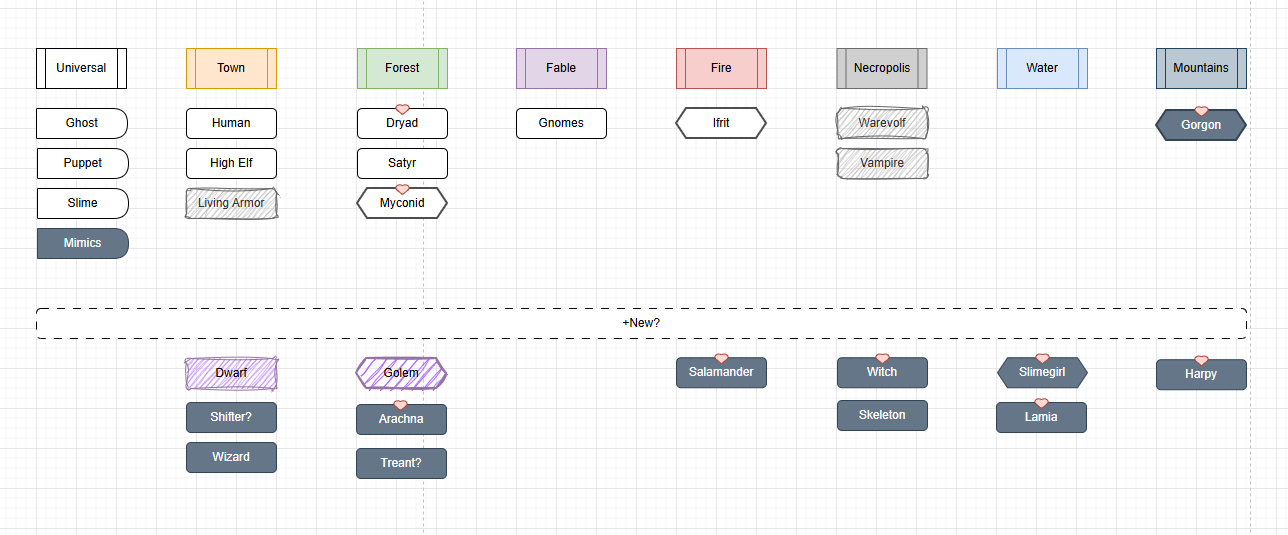
Task: Click the Treant? node
Action: (x=401, y=463)
